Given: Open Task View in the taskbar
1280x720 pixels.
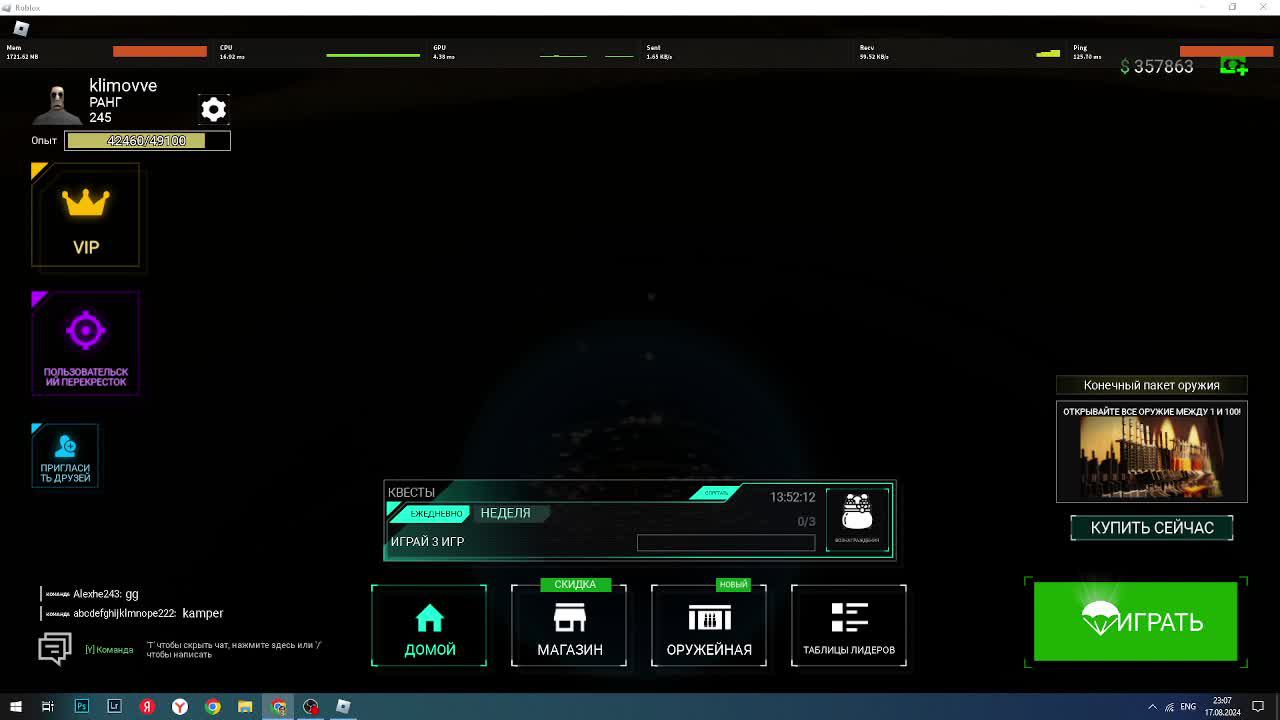Looking at the screenshot, I should [x=47, y=706].
